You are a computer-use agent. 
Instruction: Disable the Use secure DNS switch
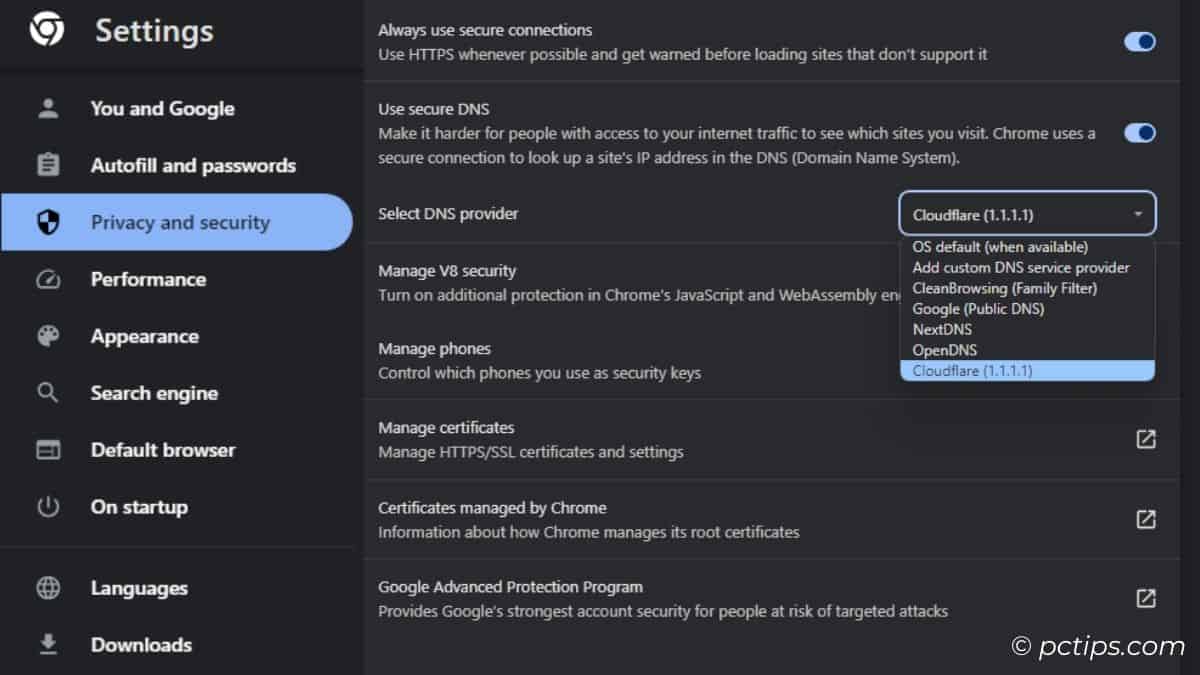click(1139, 133)
